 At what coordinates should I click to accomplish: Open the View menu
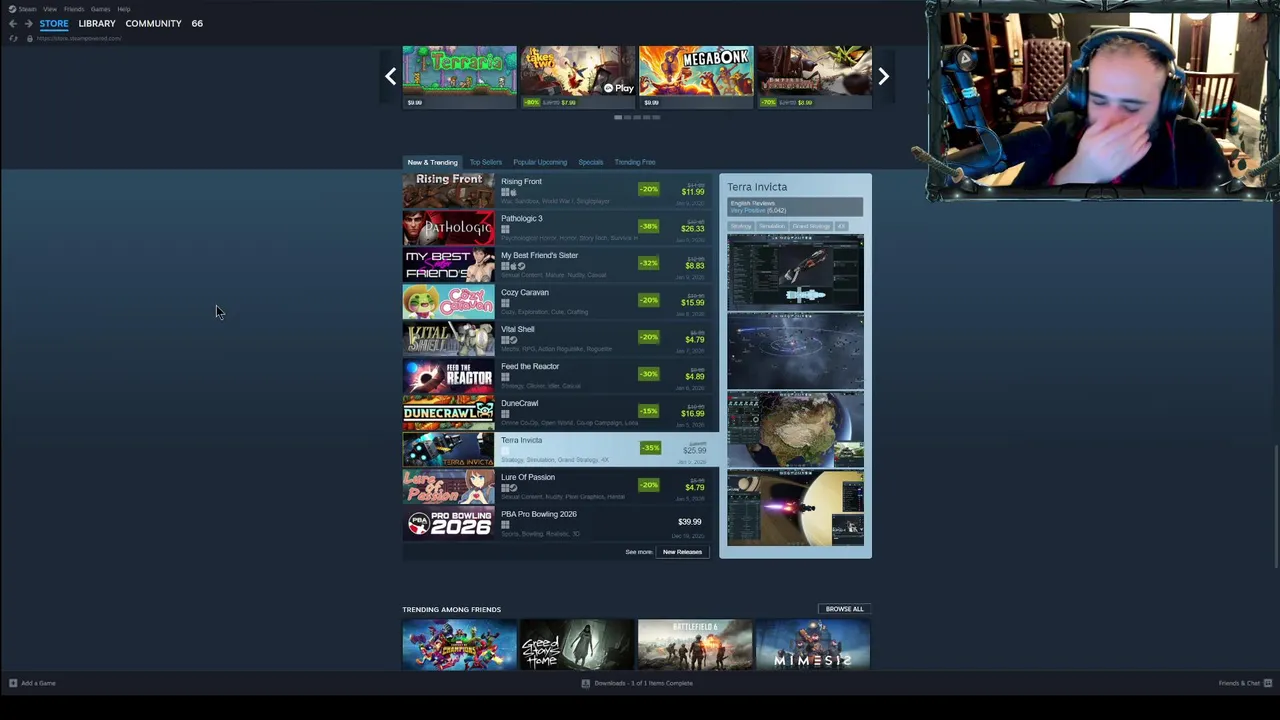point(50,9)
